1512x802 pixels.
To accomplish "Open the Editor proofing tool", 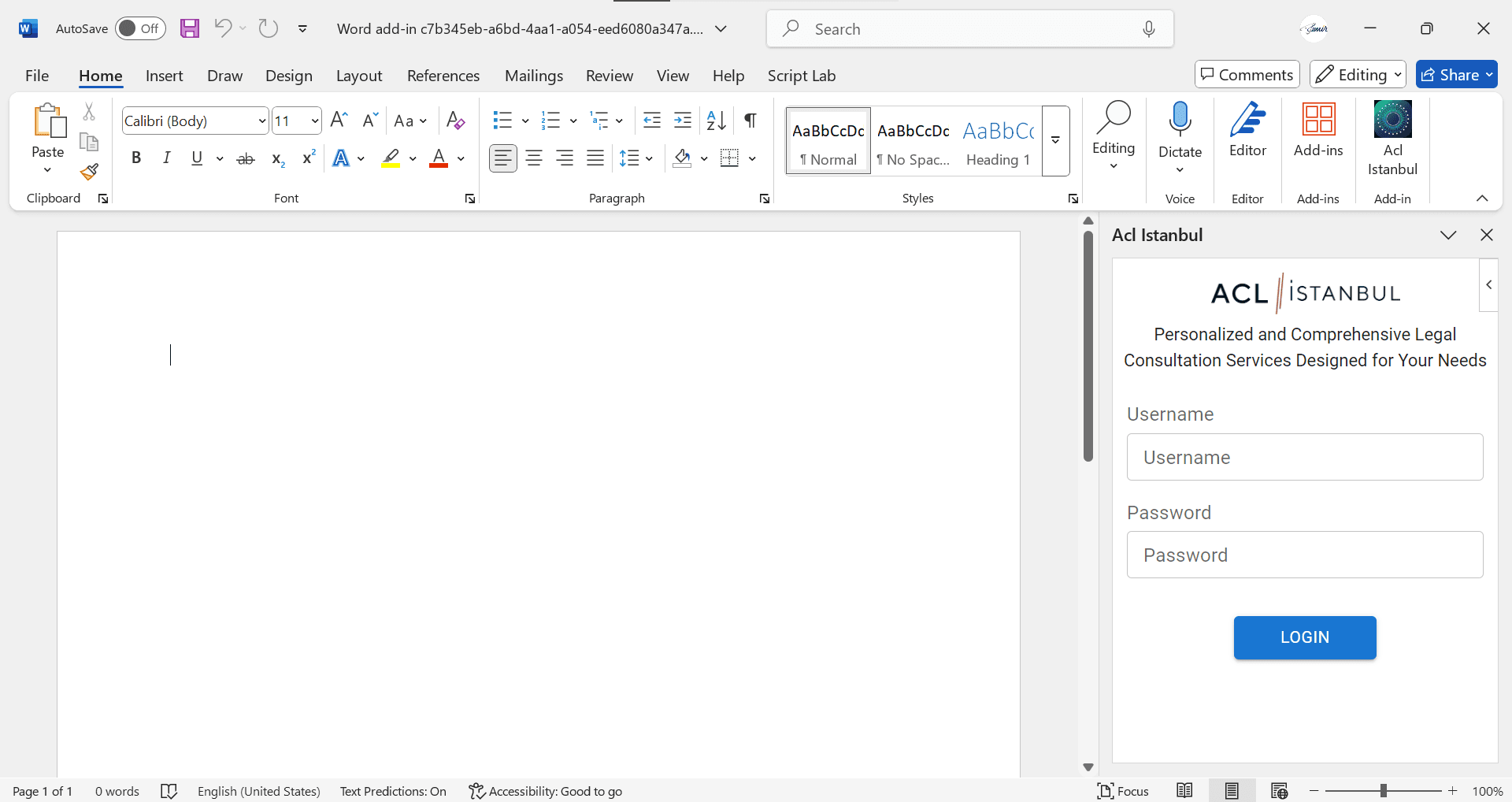I will tap(1247, 130).
